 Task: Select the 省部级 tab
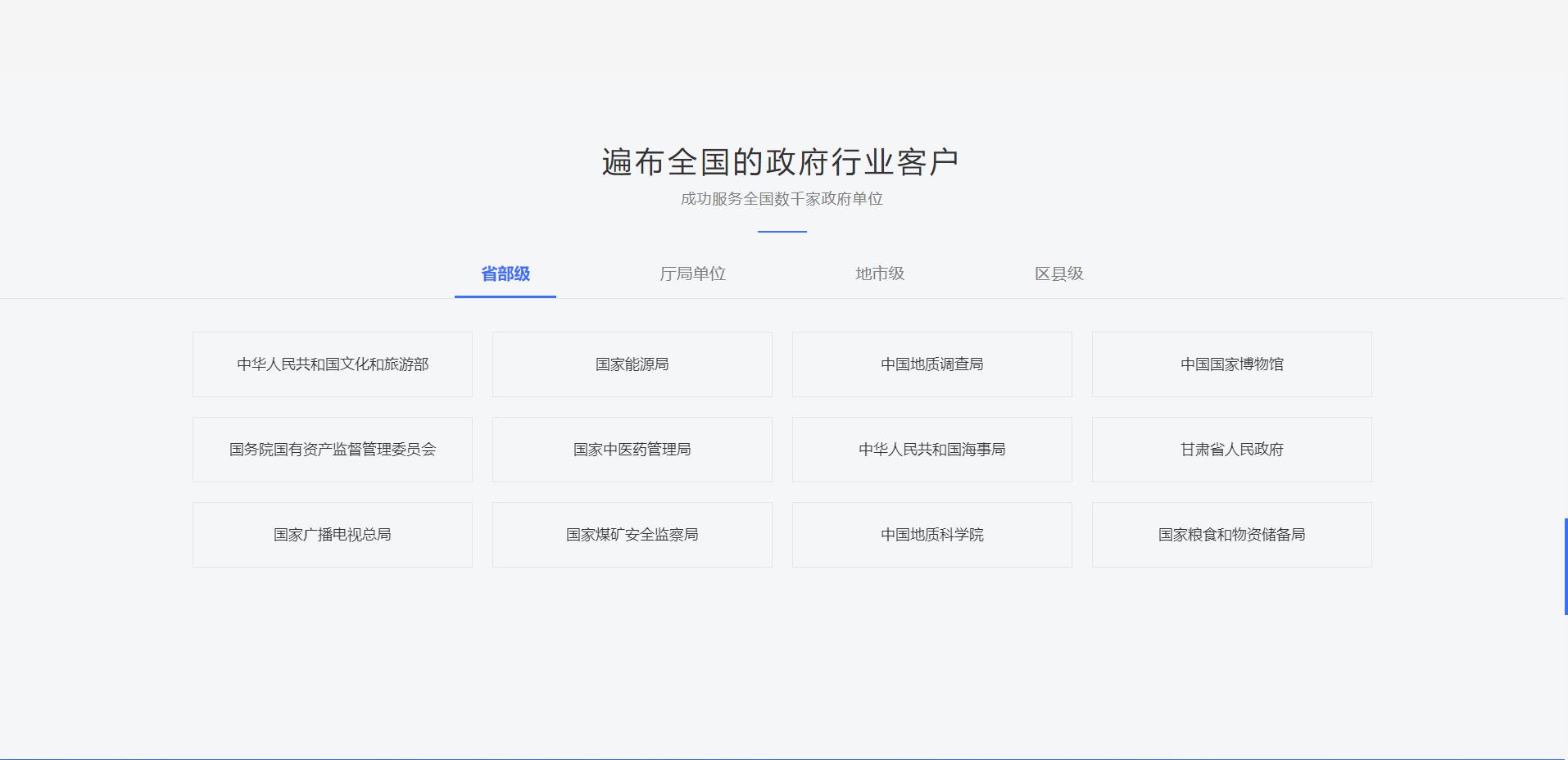505,274
